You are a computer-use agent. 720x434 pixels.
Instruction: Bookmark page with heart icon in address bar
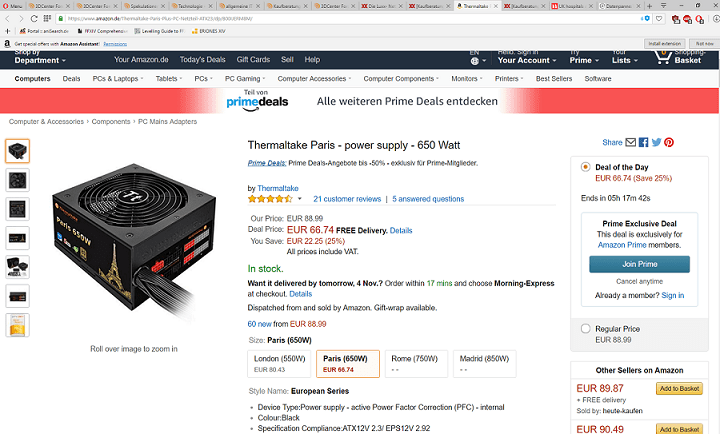tap(659, 18)
